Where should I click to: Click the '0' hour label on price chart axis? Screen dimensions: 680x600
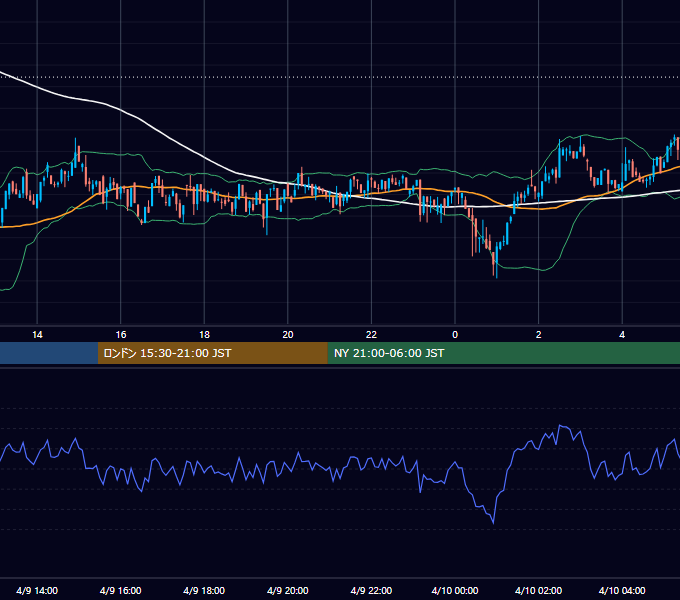click(455, 335)
